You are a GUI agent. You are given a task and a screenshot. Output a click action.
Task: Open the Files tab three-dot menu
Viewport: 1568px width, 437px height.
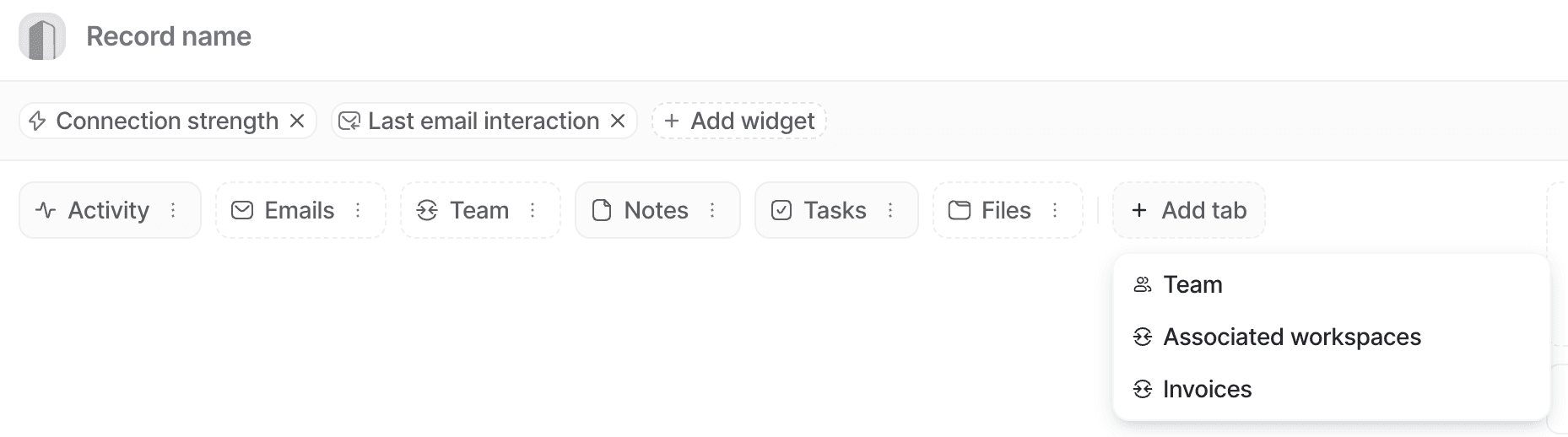point(1055,210)
